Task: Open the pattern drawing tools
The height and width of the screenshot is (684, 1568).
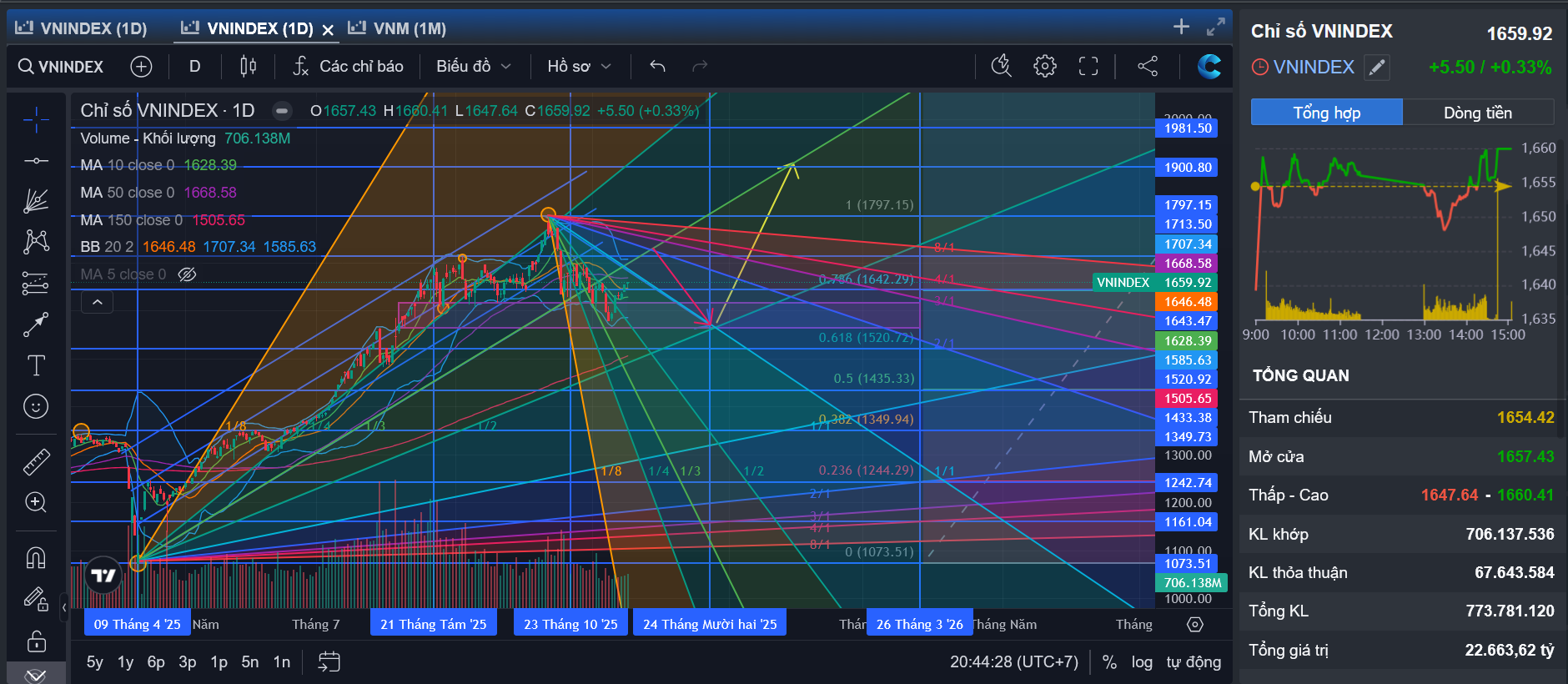Action: coord(36,242)
